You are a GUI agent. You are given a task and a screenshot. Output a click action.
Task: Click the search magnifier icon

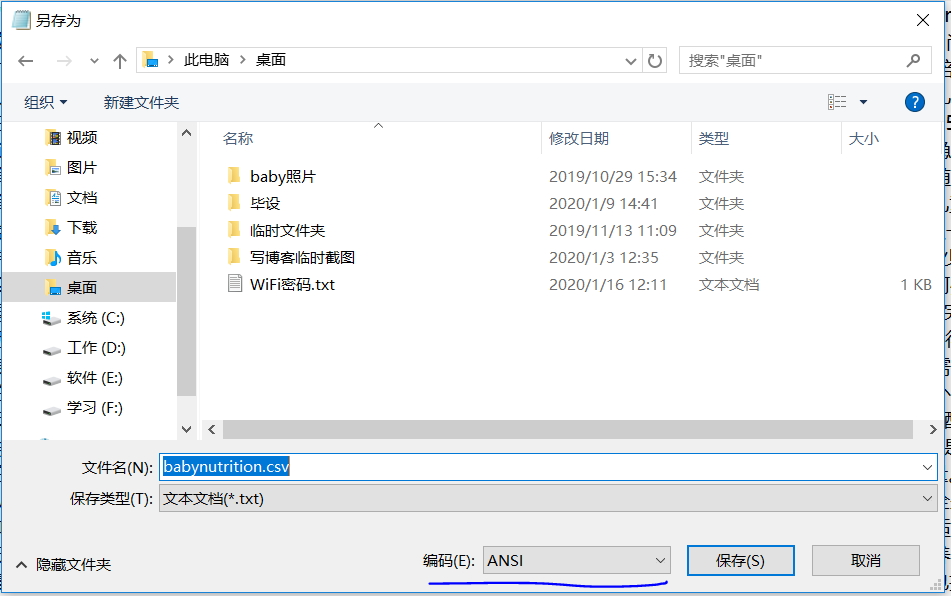tap(913, 61)
